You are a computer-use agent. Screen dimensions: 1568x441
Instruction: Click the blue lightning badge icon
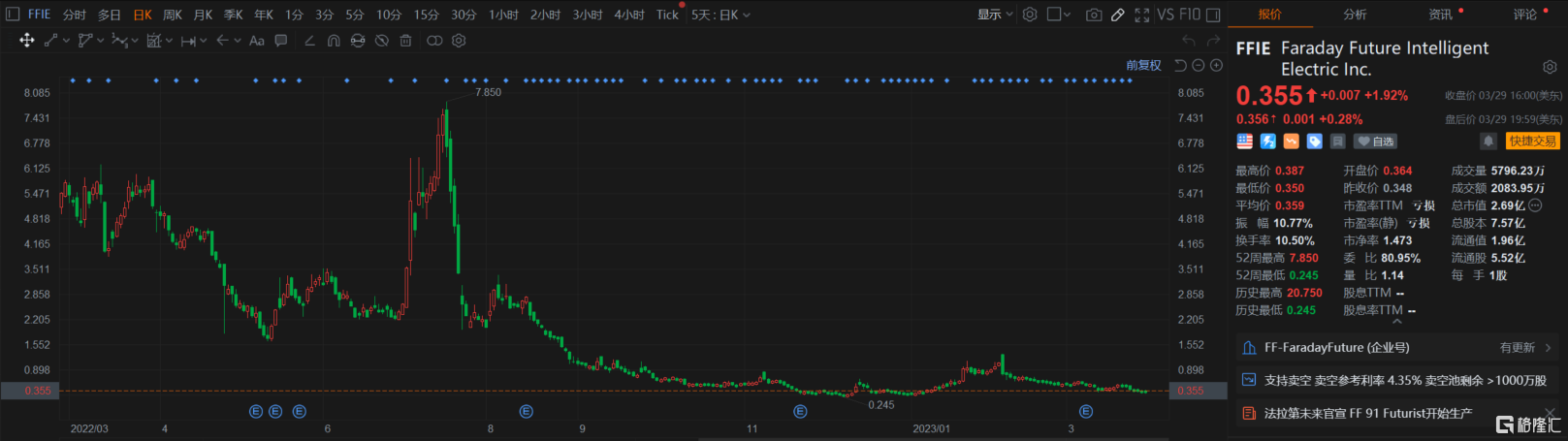[1268, 142]
